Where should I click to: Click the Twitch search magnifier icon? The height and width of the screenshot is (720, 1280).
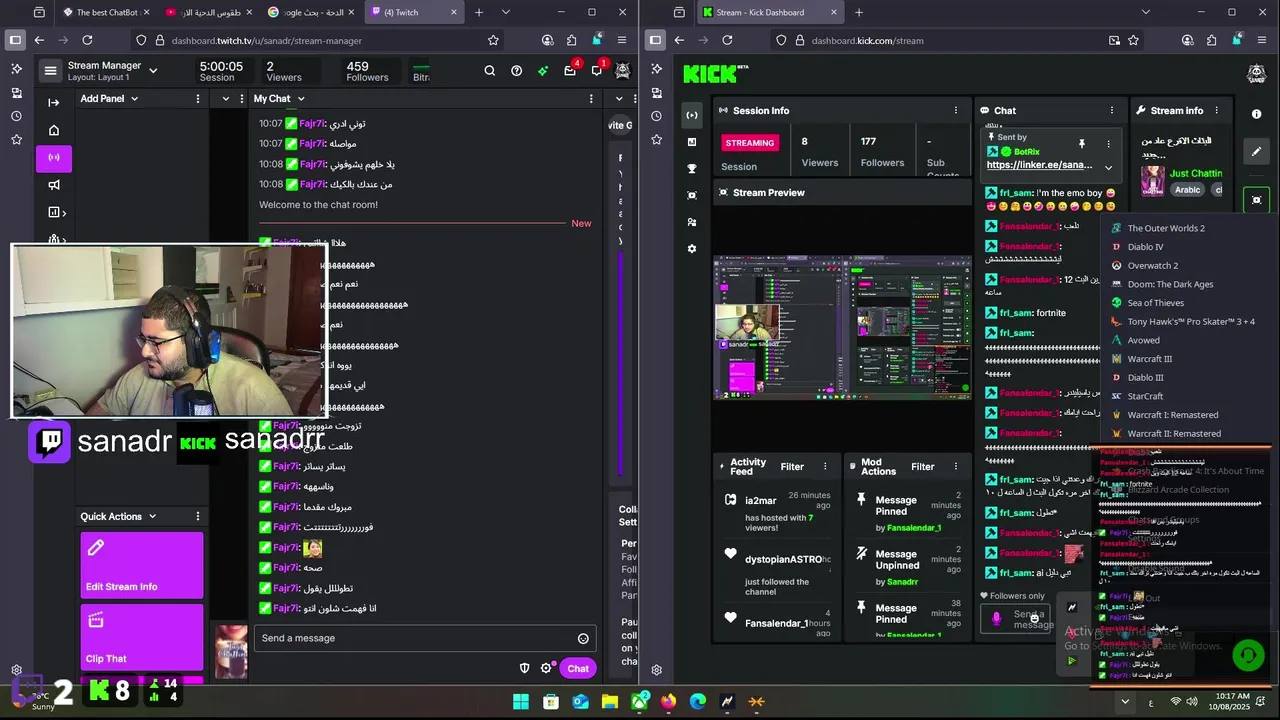489,71
